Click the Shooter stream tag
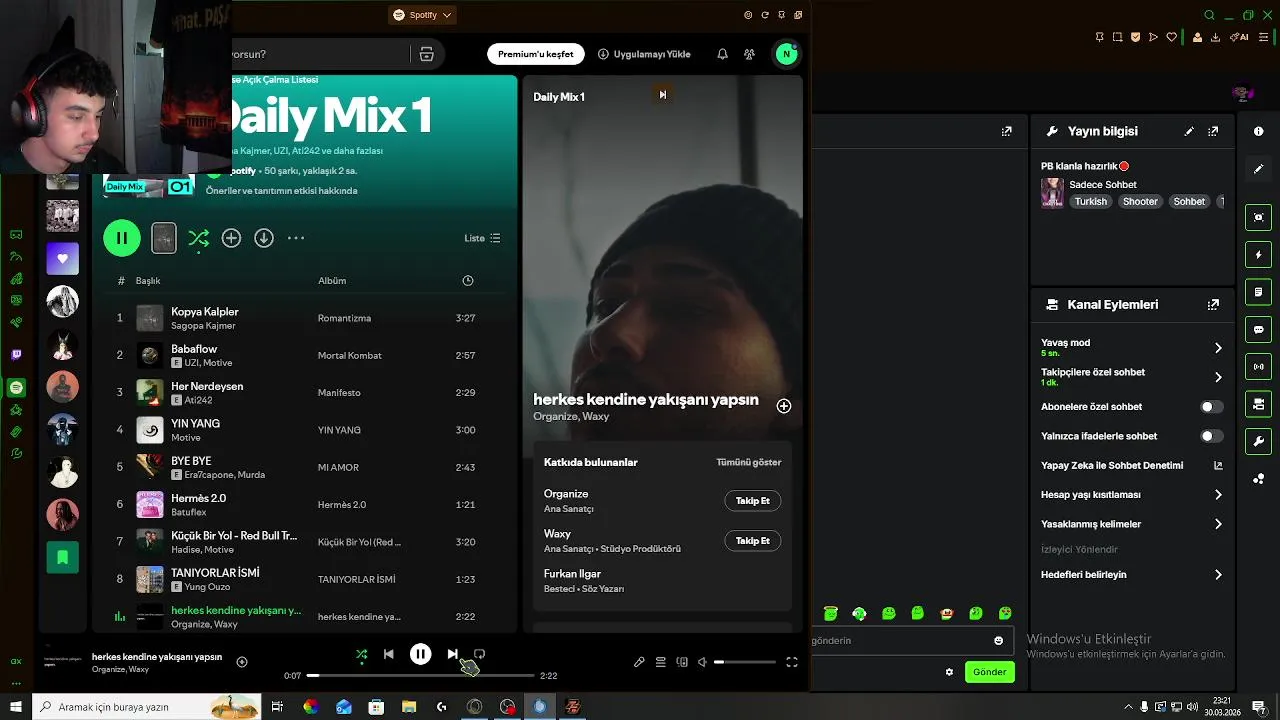 [x=1140, y=201]
